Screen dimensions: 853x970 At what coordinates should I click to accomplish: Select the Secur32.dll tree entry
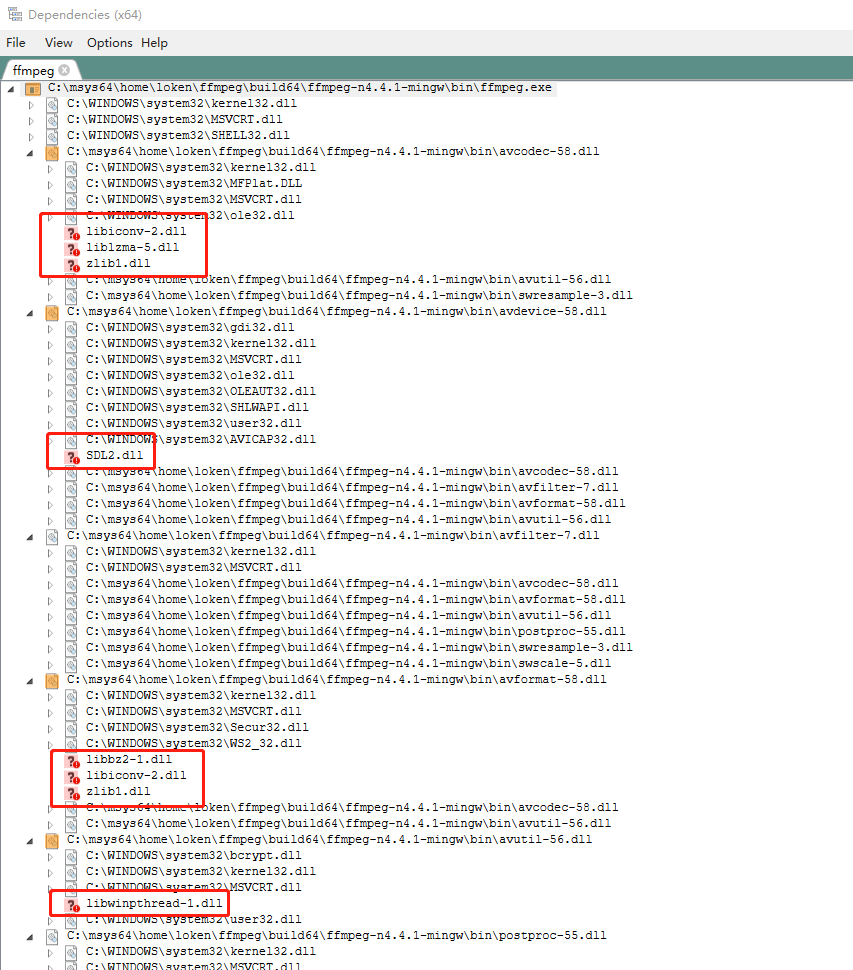click(197, 728)
